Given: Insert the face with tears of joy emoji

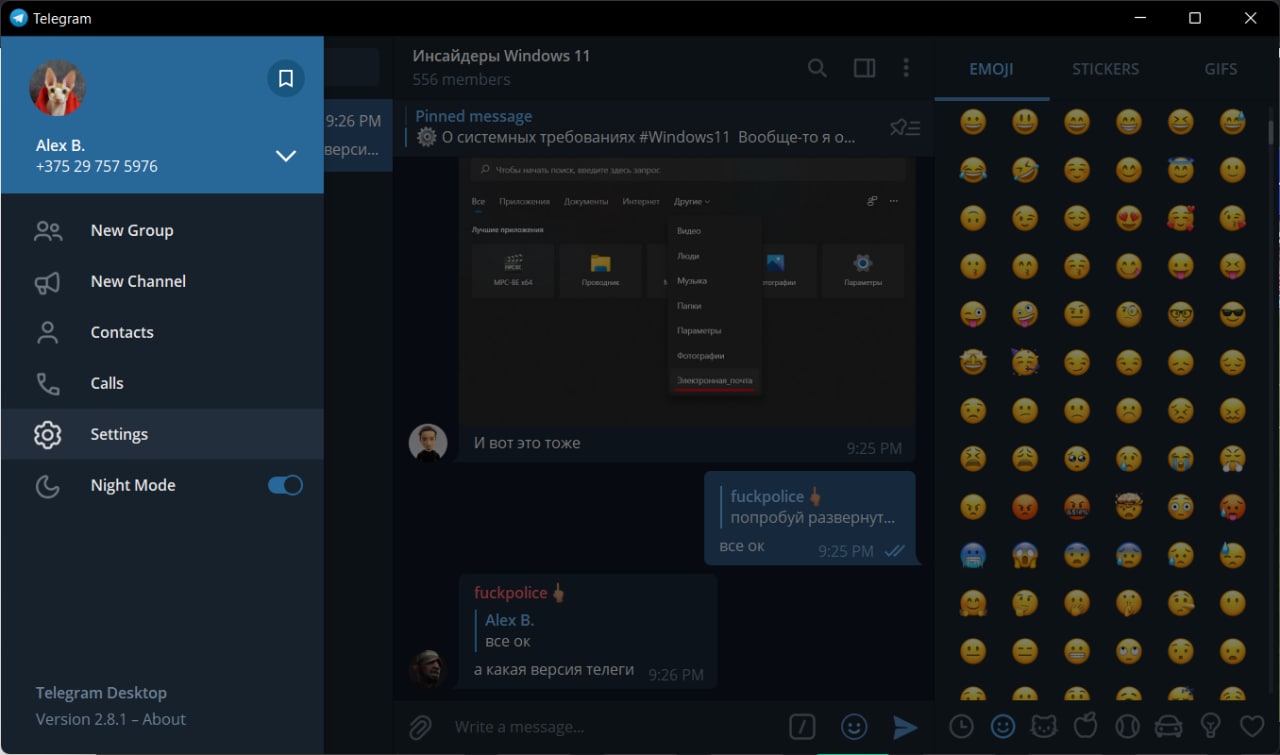Looking at the screenshot, I should [972, 170].
